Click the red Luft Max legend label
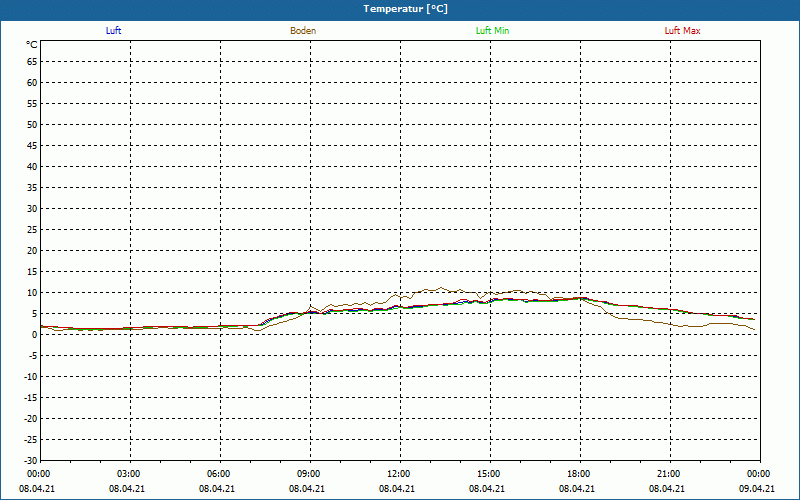 click(x=682, y=31)
